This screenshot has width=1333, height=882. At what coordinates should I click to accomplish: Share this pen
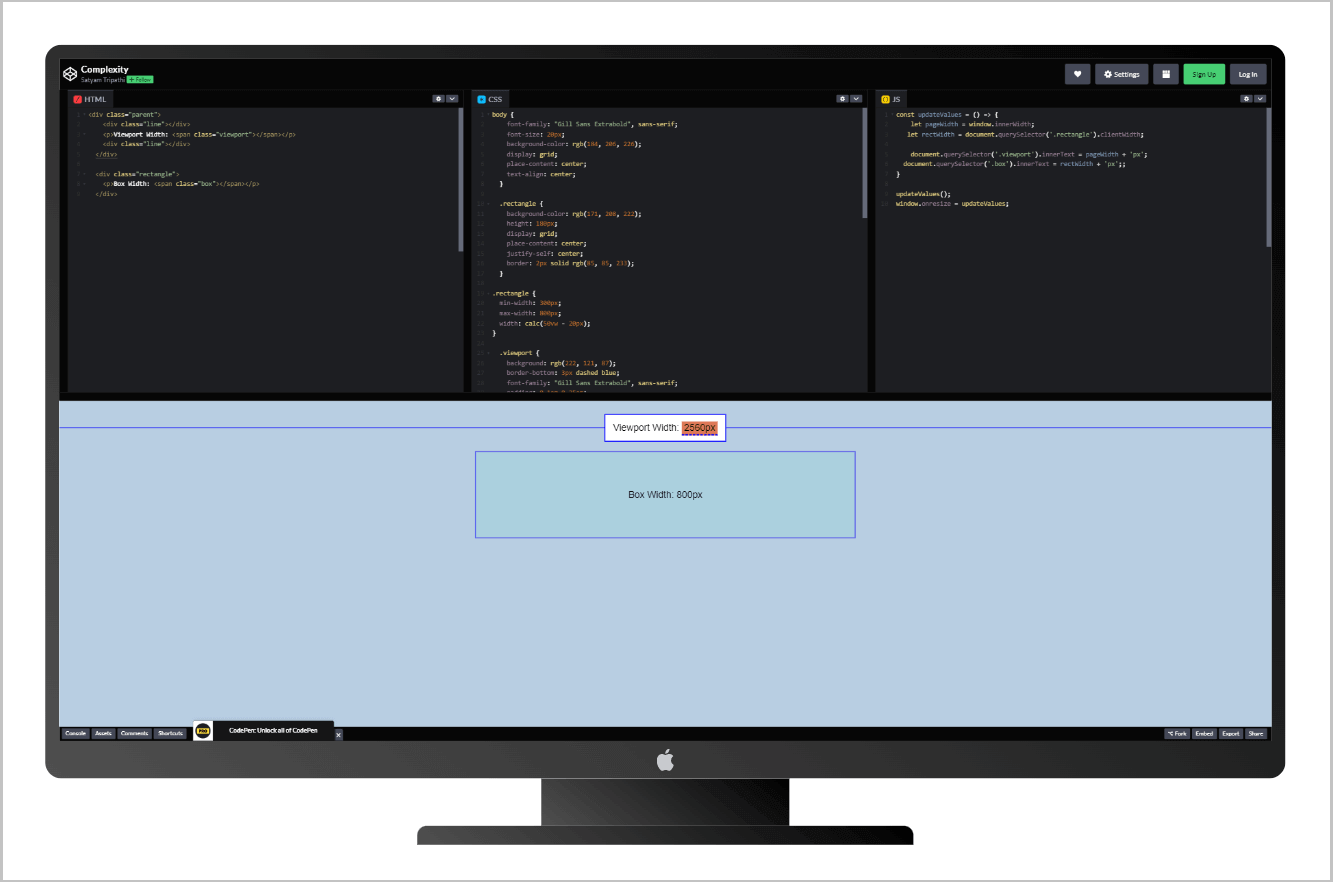(x=1256, y=733)
